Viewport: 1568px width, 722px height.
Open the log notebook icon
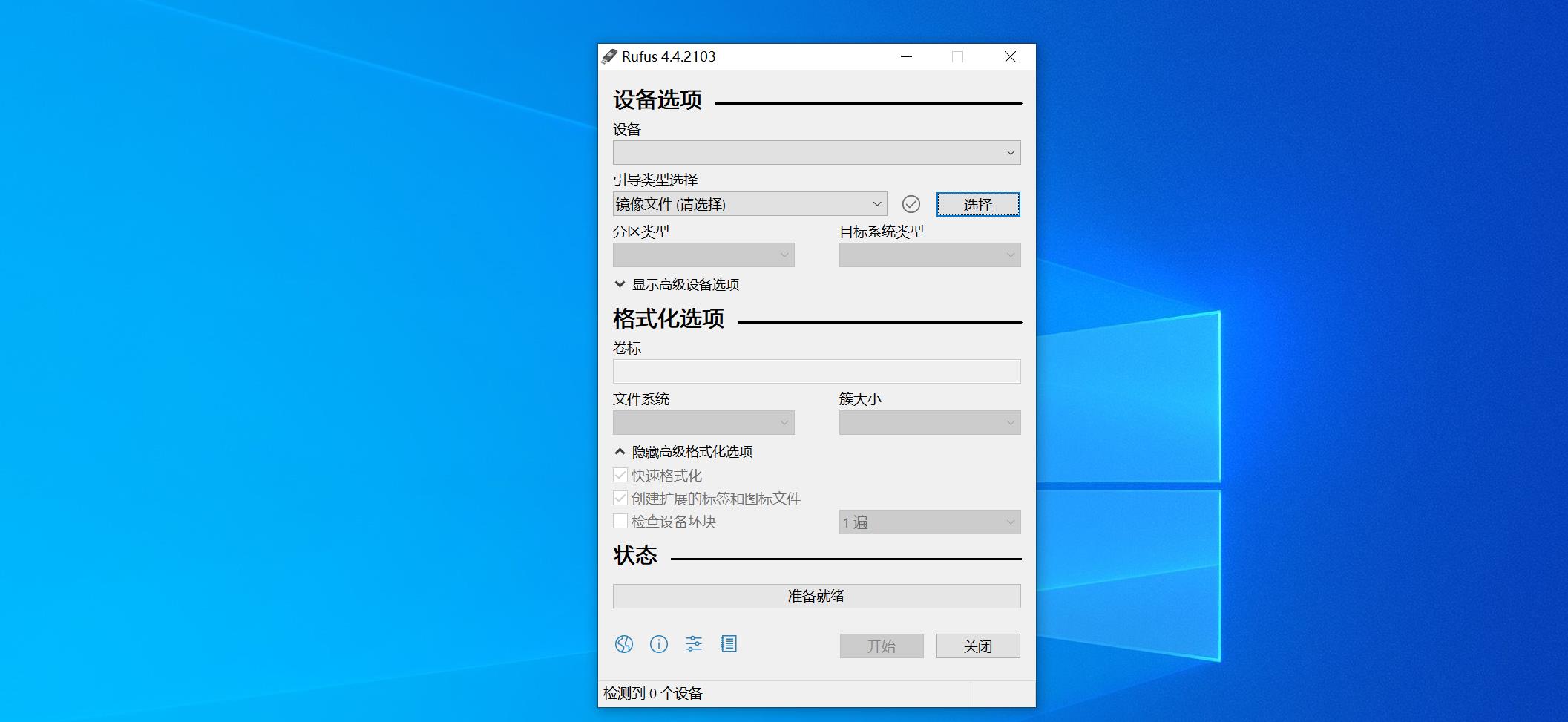click(x=729, y=644)
